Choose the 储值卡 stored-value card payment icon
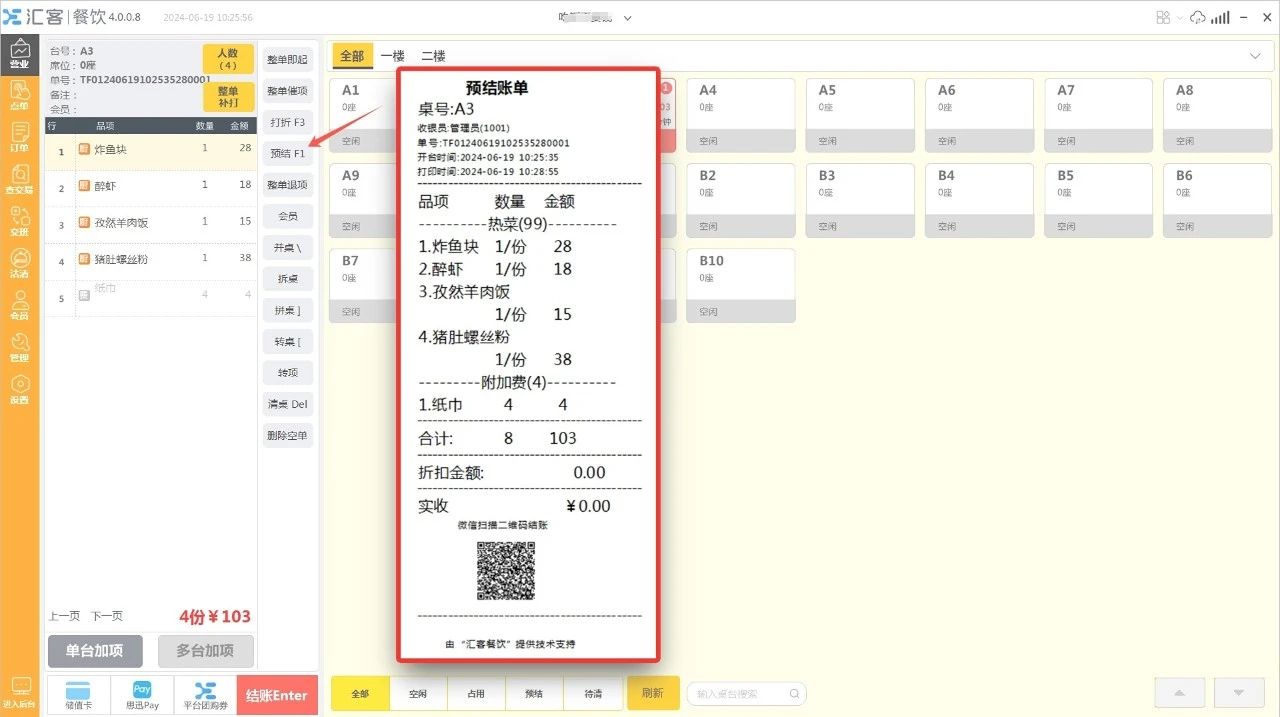The height and width of the screenshot is (717, 1280). coord(78,694)
